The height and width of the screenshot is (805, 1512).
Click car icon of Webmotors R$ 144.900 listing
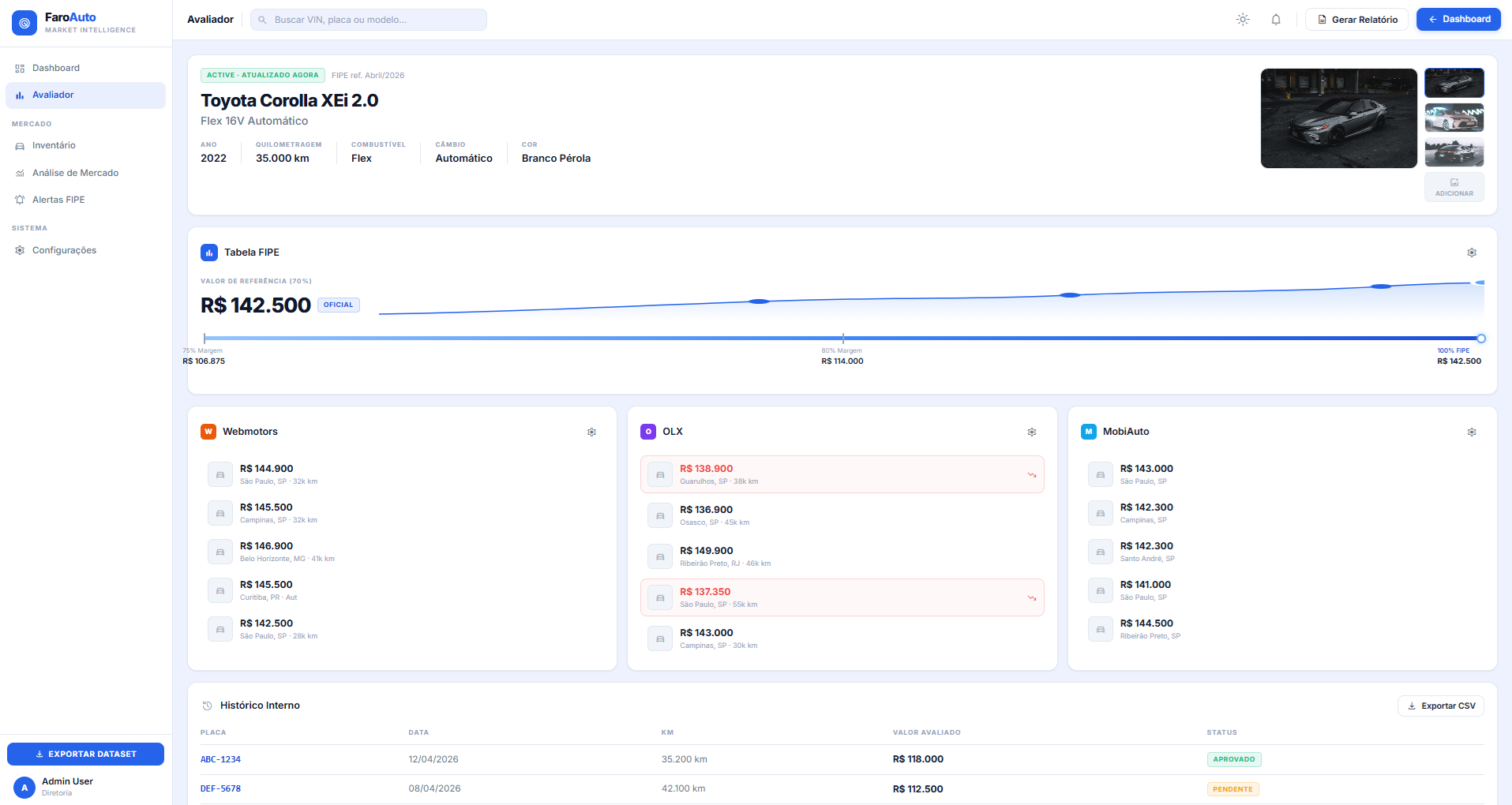[x=220, y=474]
